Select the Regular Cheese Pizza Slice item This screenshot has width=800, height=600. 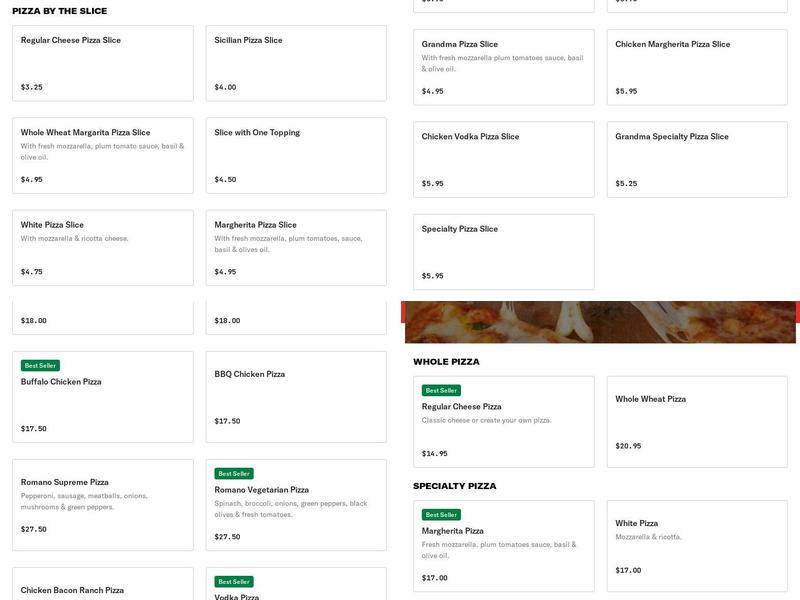pyautogui.click(x=100, y=62)
